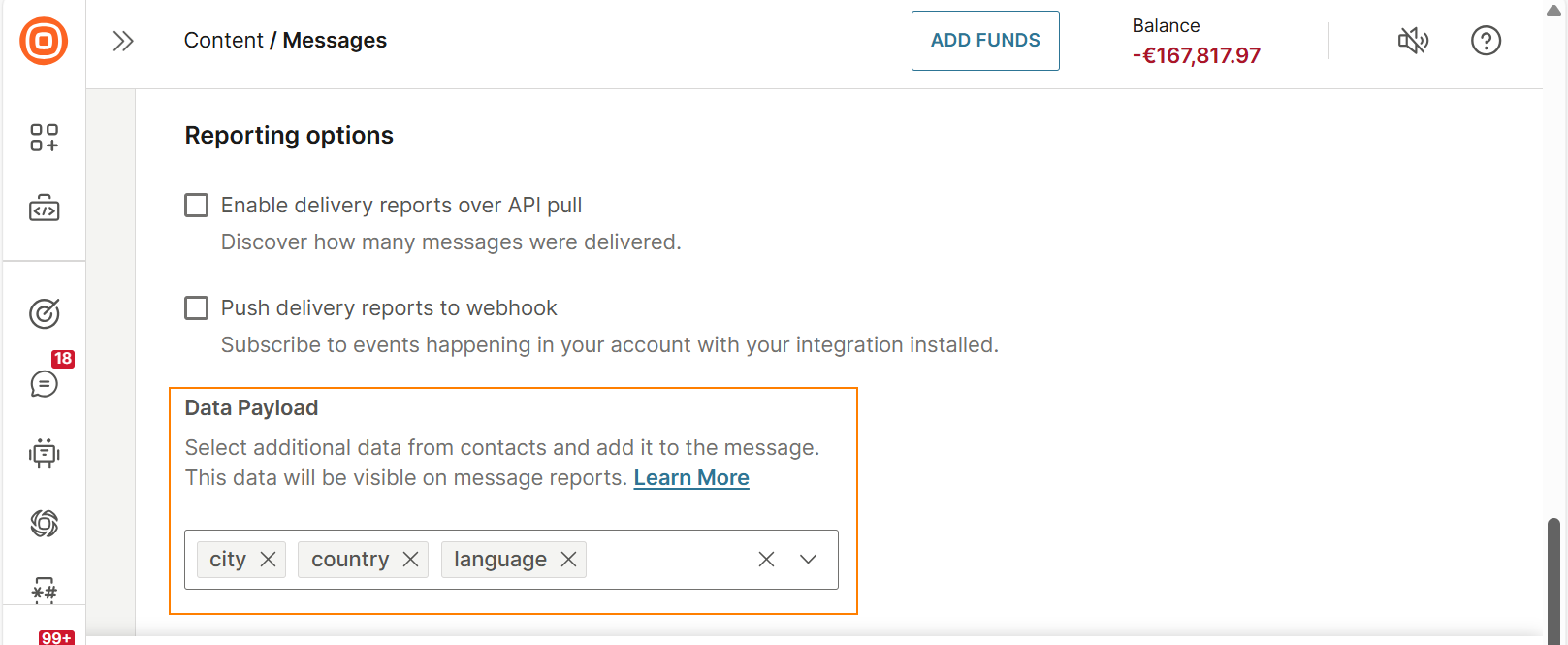Remove the country tag from payload
The width and height of the screenshot is (1568, 645).
[410, 560]
